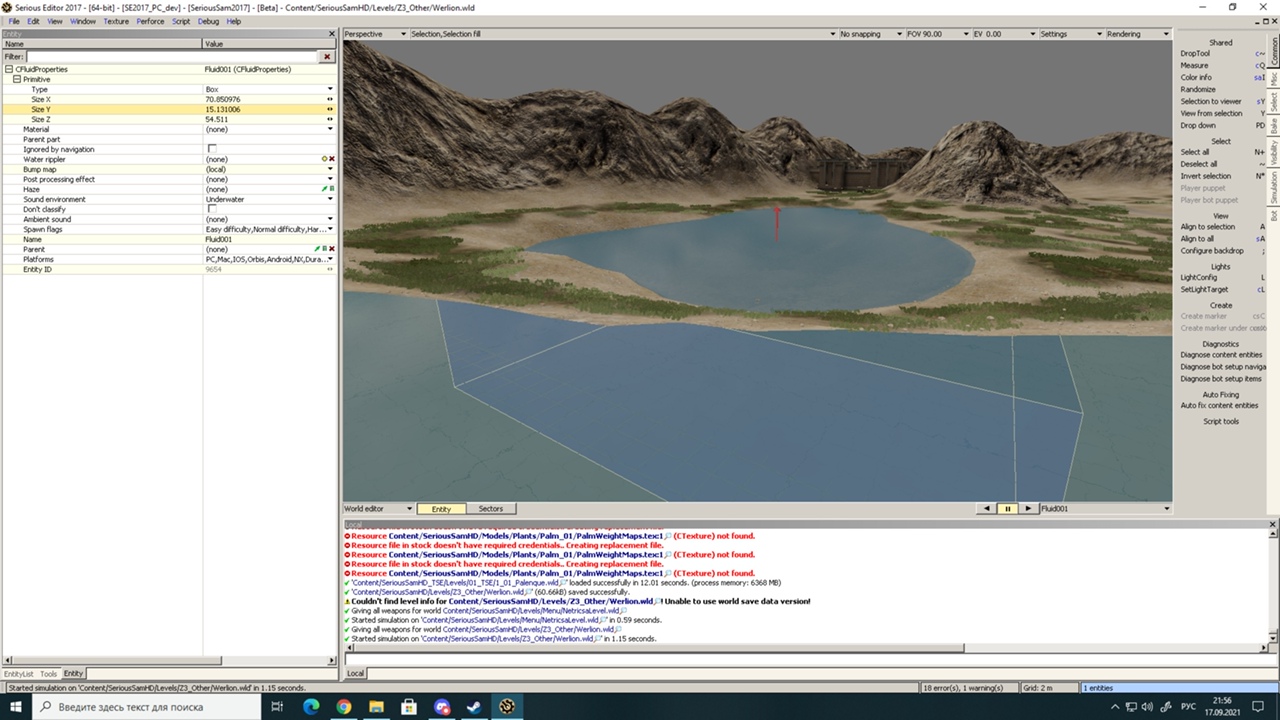Close the Entity properties panel

tap(332, 34)
